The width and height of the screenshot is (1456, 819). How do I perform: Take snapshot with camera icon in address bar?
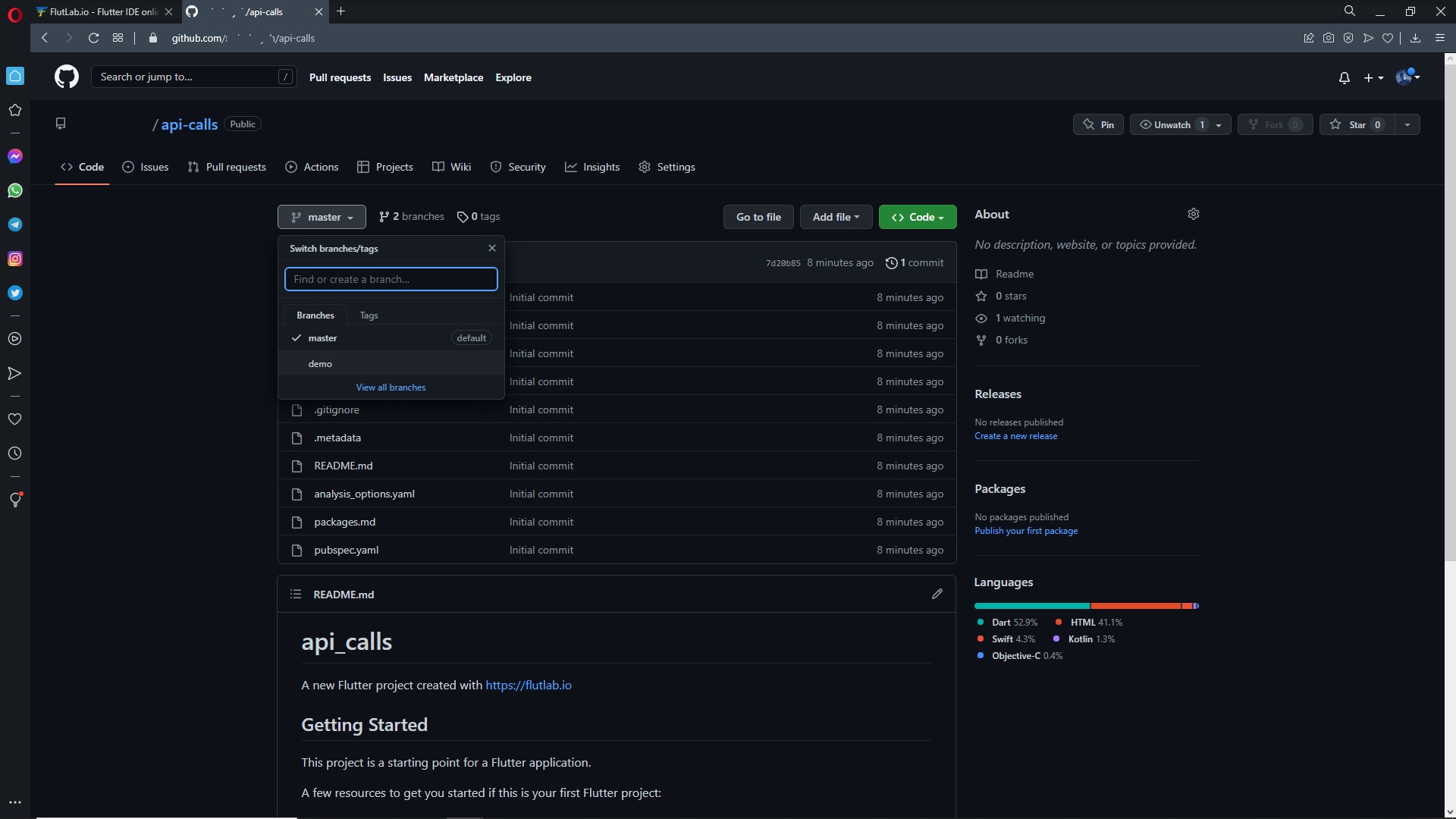point(1329,38)
